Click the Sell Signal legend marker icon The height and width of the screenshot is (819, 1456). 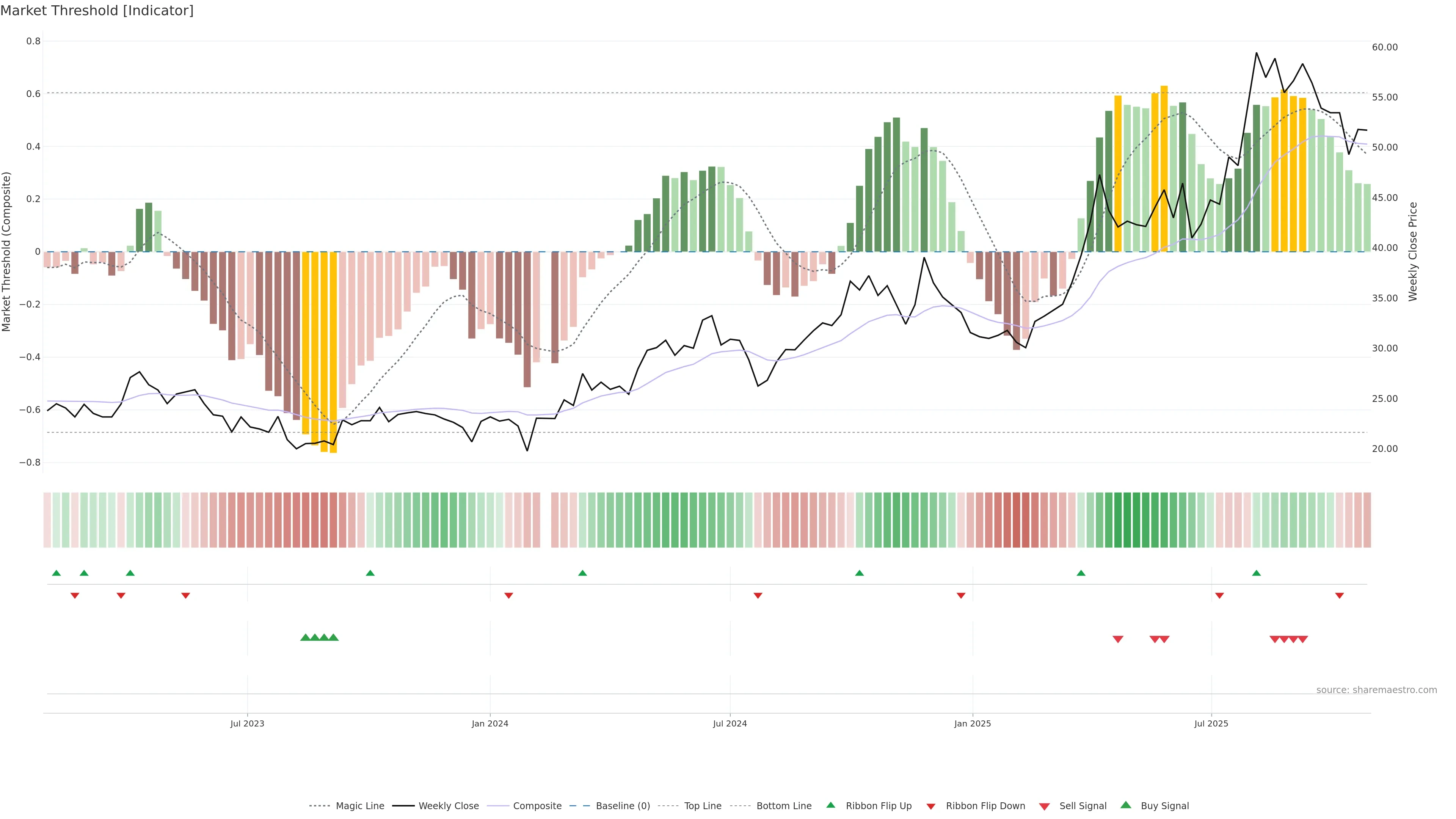[1045, 806]
